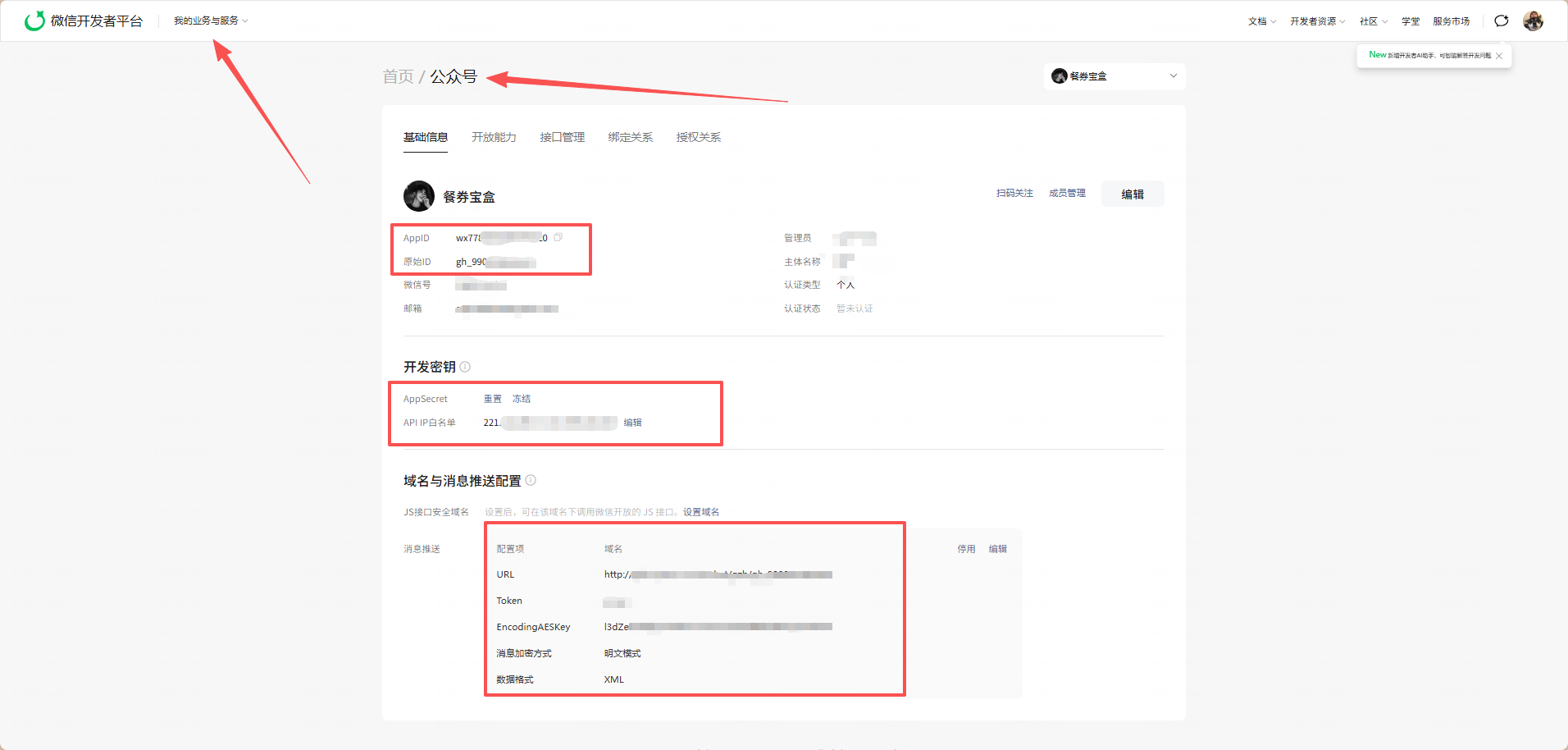Open the message notifications icon in top bar
This screenshot has height=750, width=1568.
click(x=1502, y=21)
